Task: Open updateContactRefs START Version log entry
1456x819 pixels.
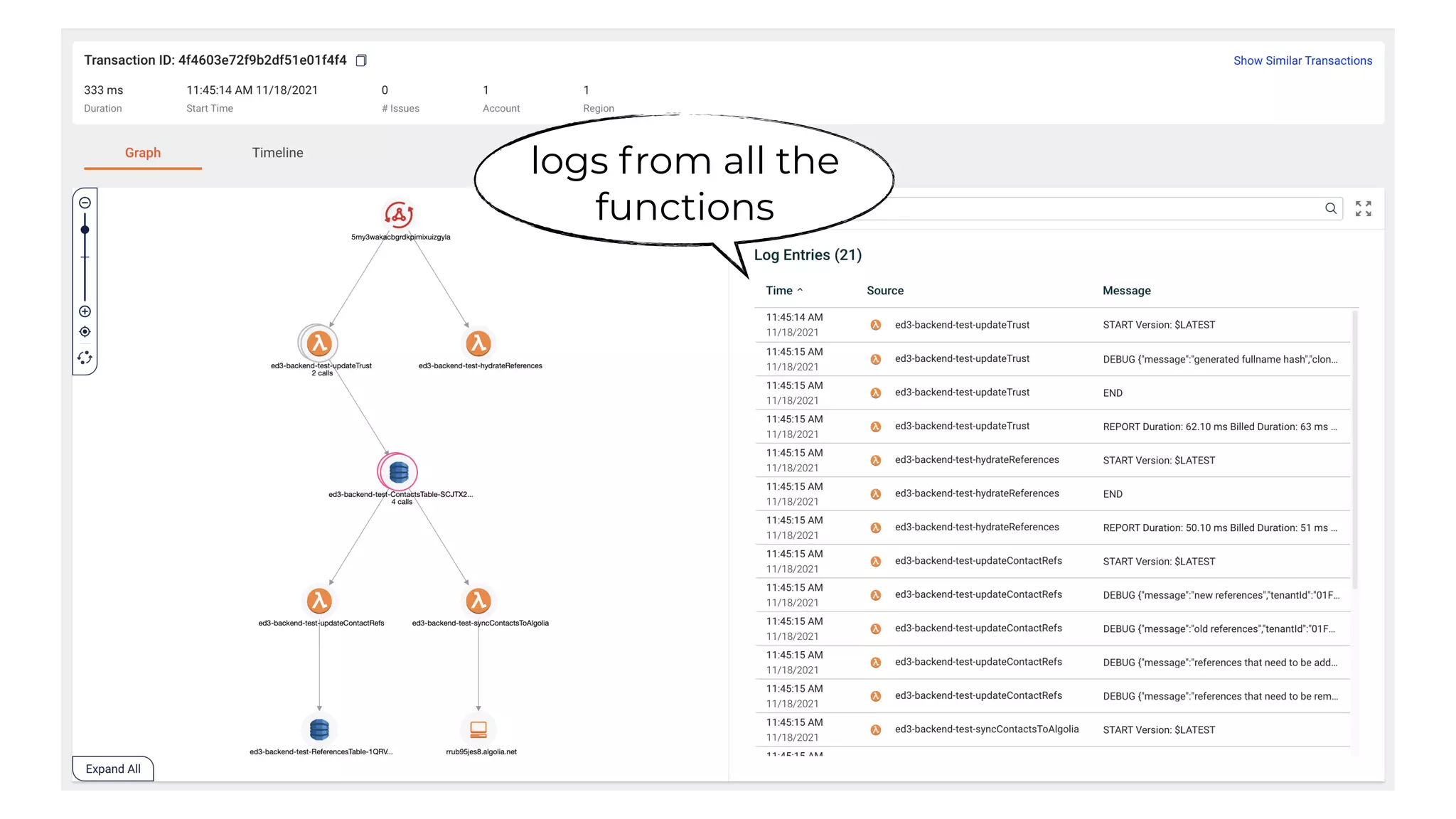Action: 1052,561
